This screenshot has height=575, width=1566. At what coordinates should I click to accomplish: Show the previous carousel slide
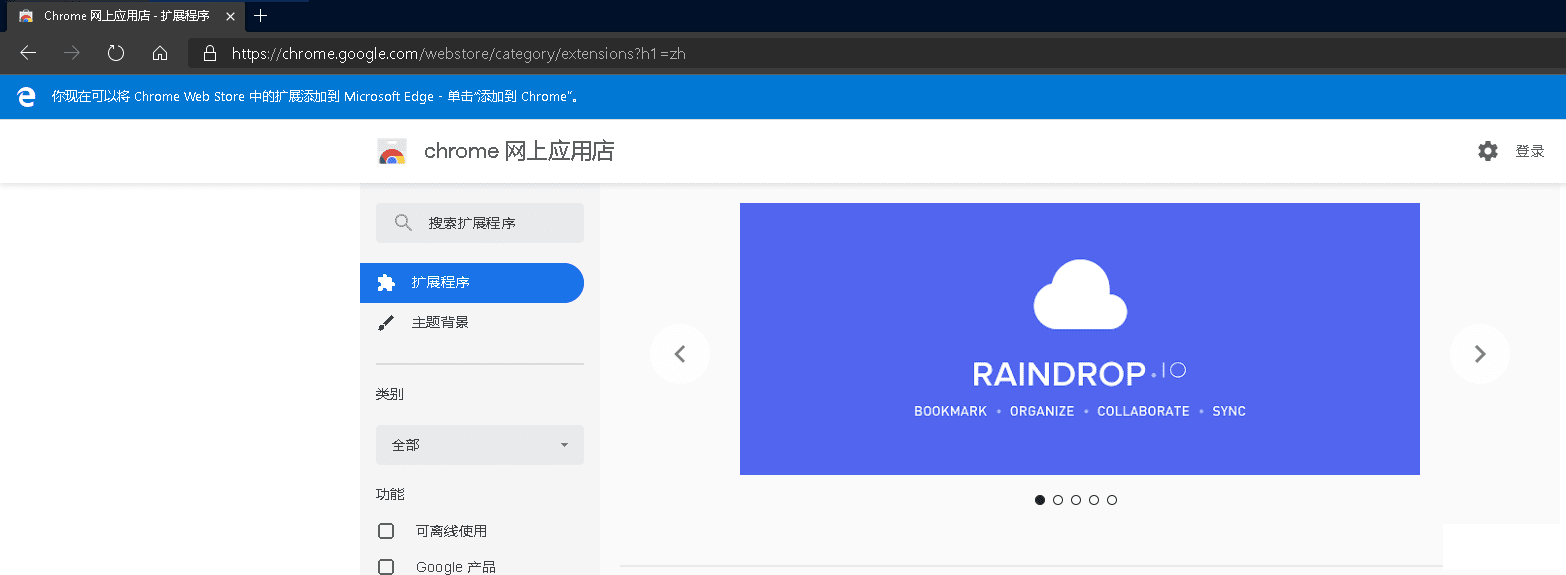(680, 354)
